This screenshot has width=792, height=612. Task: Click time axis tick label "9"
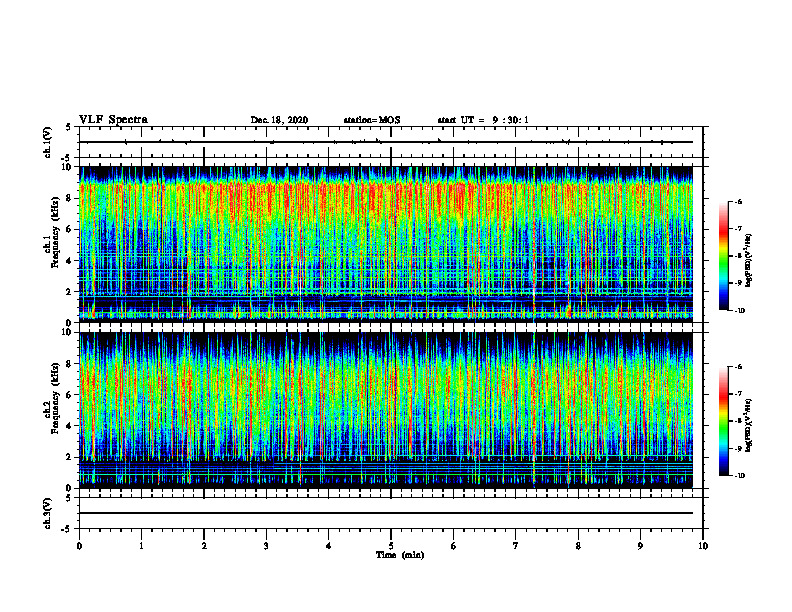(640, 546)
